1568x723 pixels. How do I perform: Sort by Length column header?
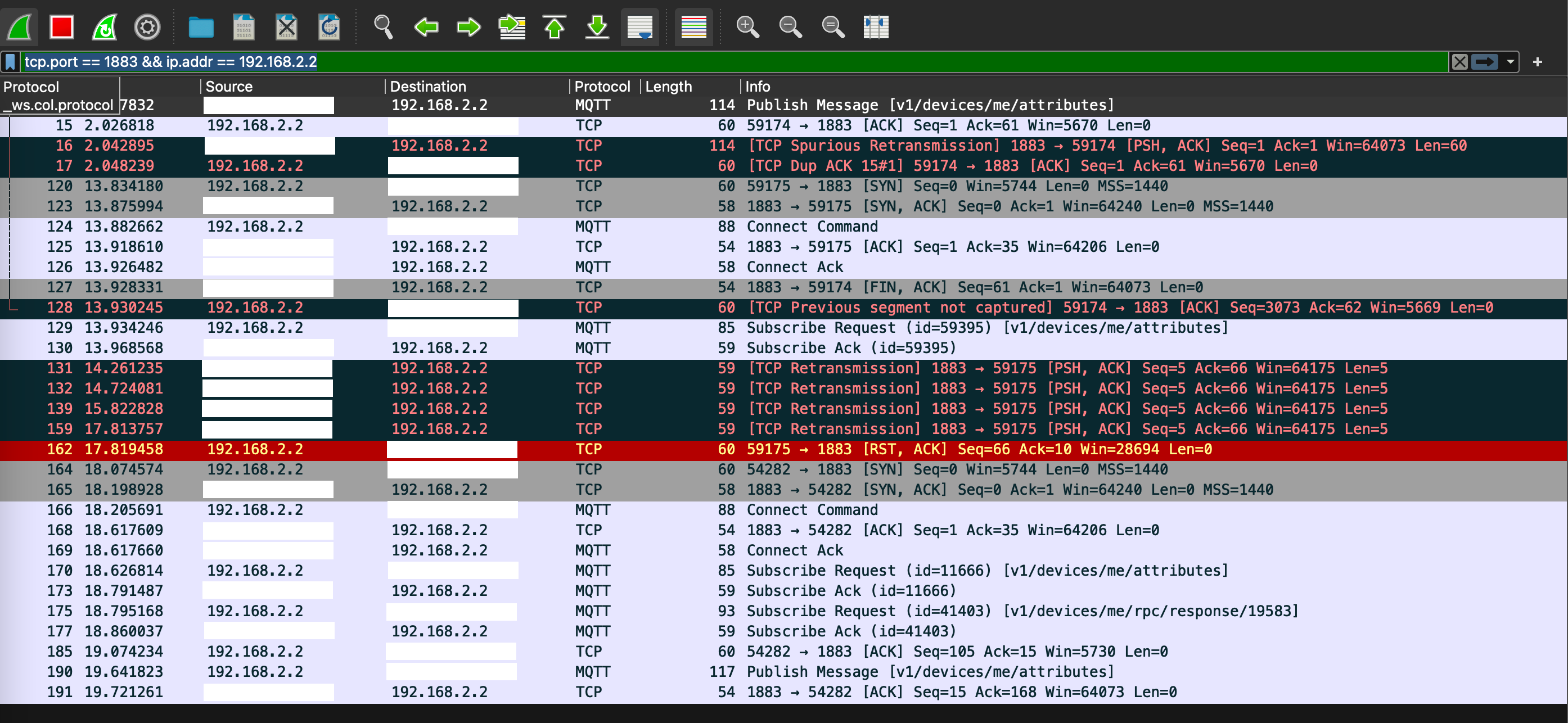point(690,87)
